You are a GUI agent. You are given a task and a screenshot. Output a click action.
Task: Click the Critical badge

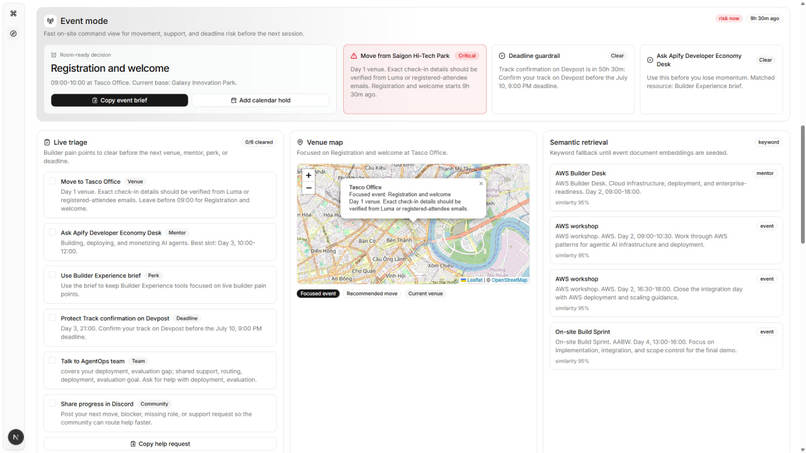[x=467, y=56]
